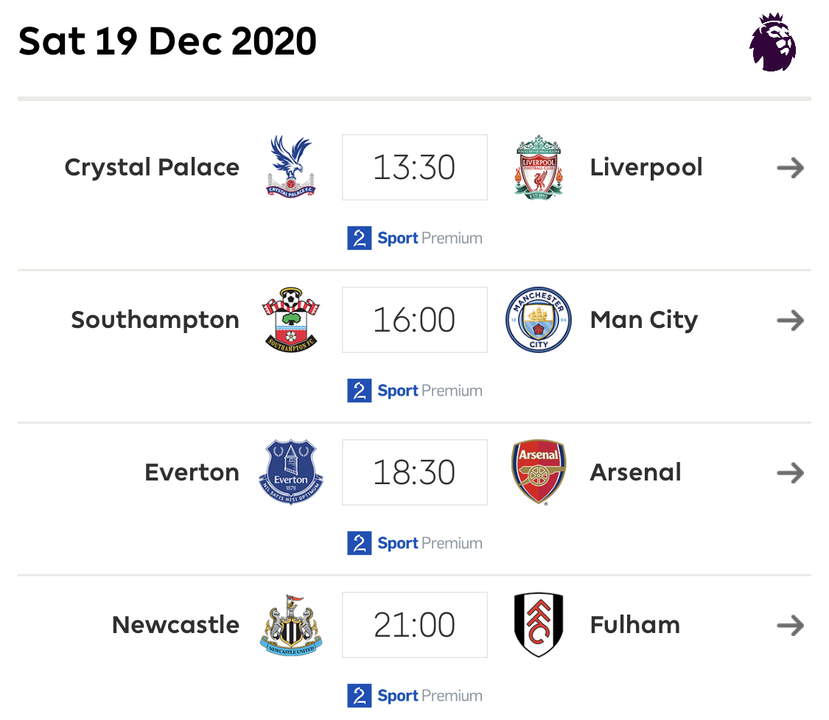Viewport: 829px width, 720px height.
Task: Open Southampton vs Man City match arrow
Action: [790, 320]
